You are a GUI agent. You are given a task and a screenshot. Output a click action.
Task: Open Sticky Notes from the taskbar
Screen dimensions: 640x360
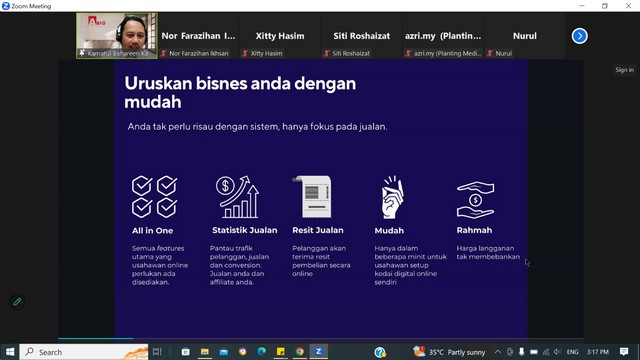tap(281, 351)
